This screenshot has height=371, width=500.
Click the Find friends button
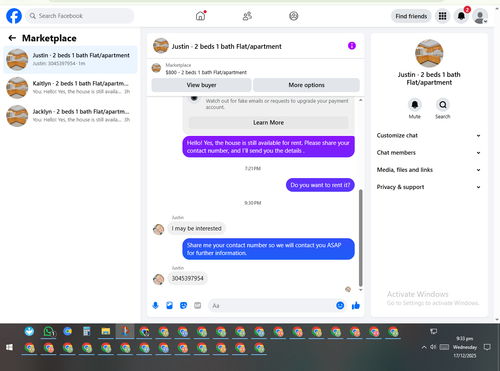[411, 16]
